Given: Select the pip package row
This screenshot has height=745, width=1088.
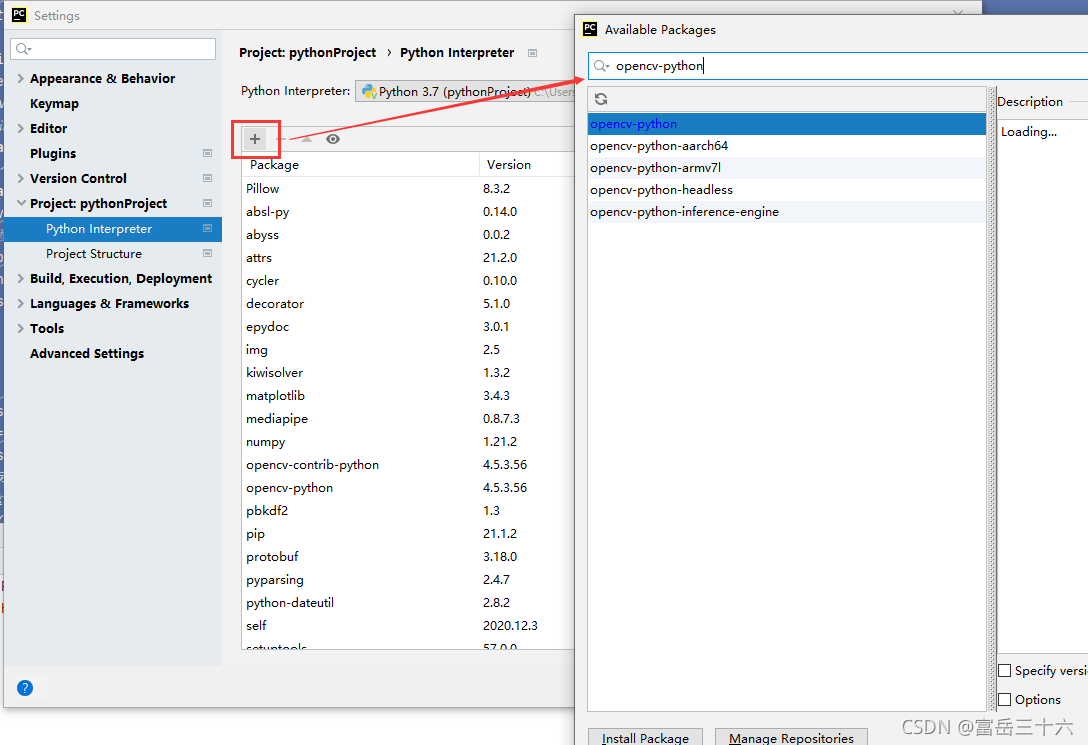Looking at the screenshot, I should (x=408, y=533).
